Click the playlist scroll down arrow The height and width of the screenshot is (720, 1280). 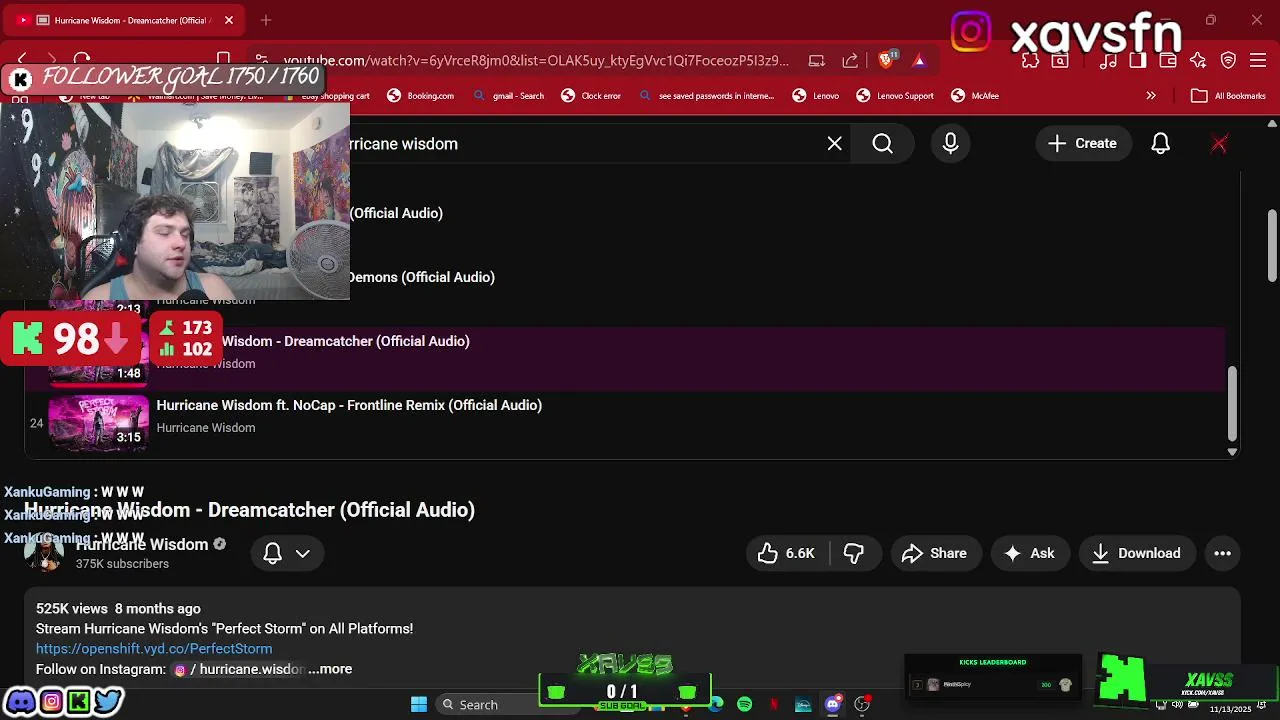(1232, 452)
